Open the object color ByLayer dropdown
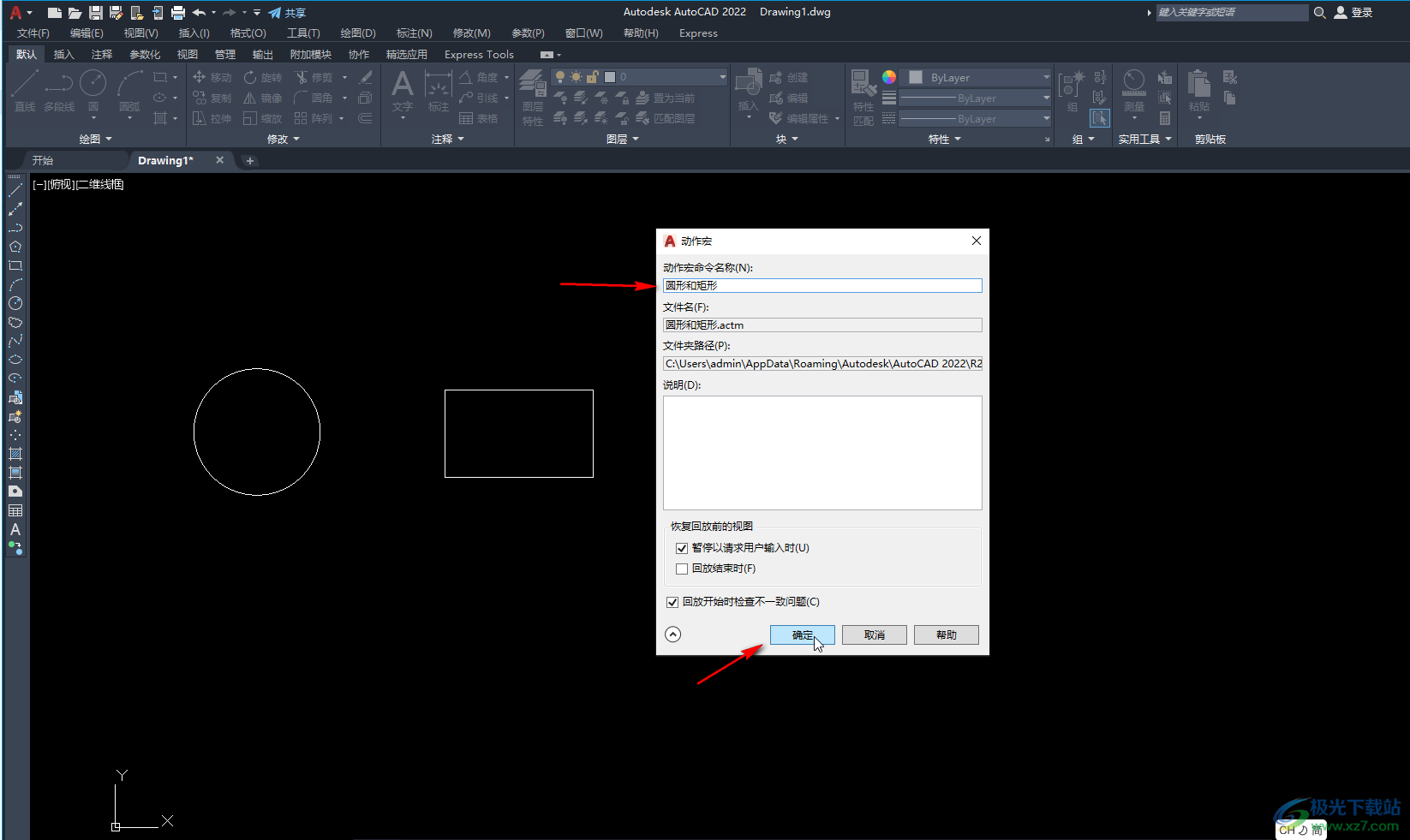Viewport: 1410px width, 840px height. click(x=978, y=77)
